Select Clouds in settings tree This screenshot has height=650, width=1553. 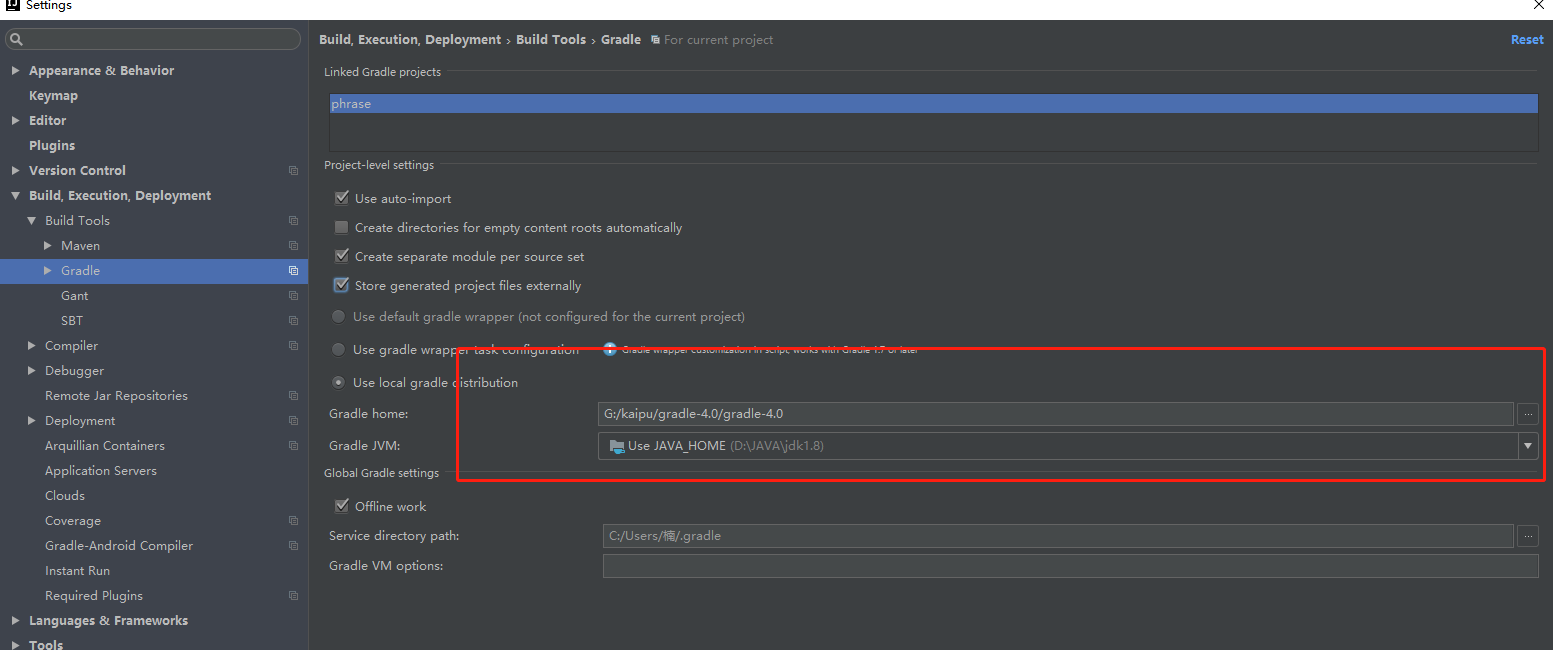point(65,496)
